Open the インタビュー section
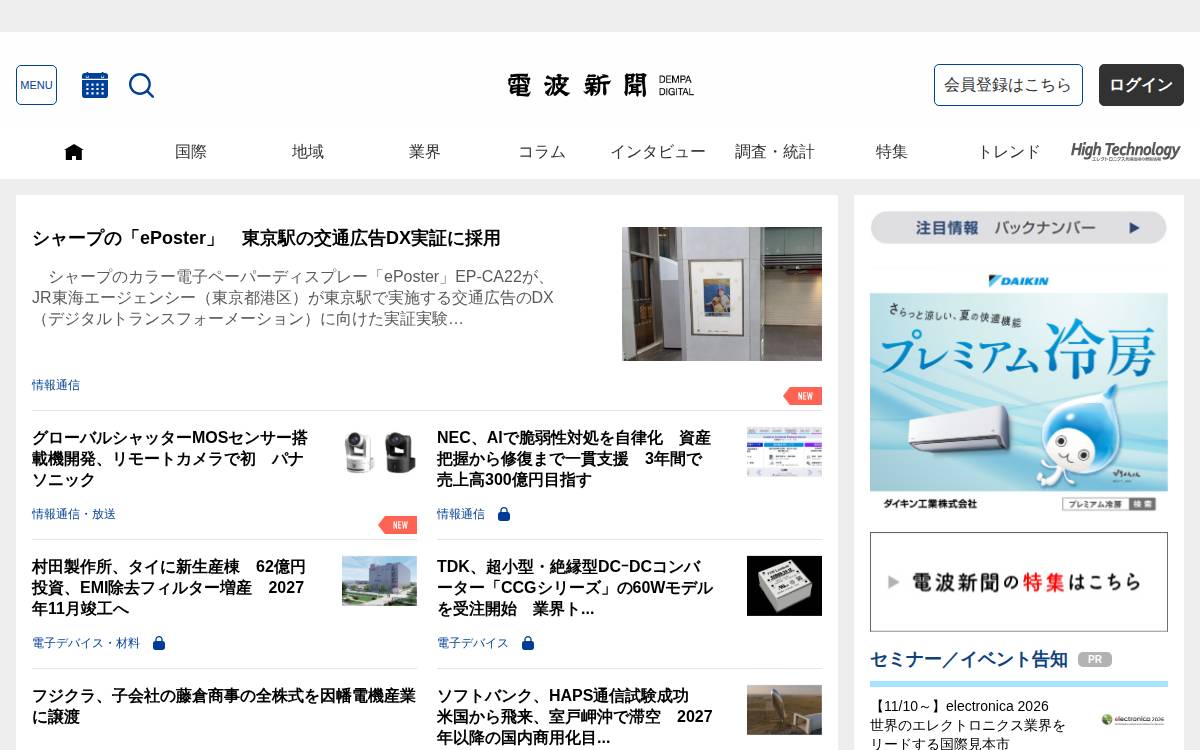 click(658, 152)
